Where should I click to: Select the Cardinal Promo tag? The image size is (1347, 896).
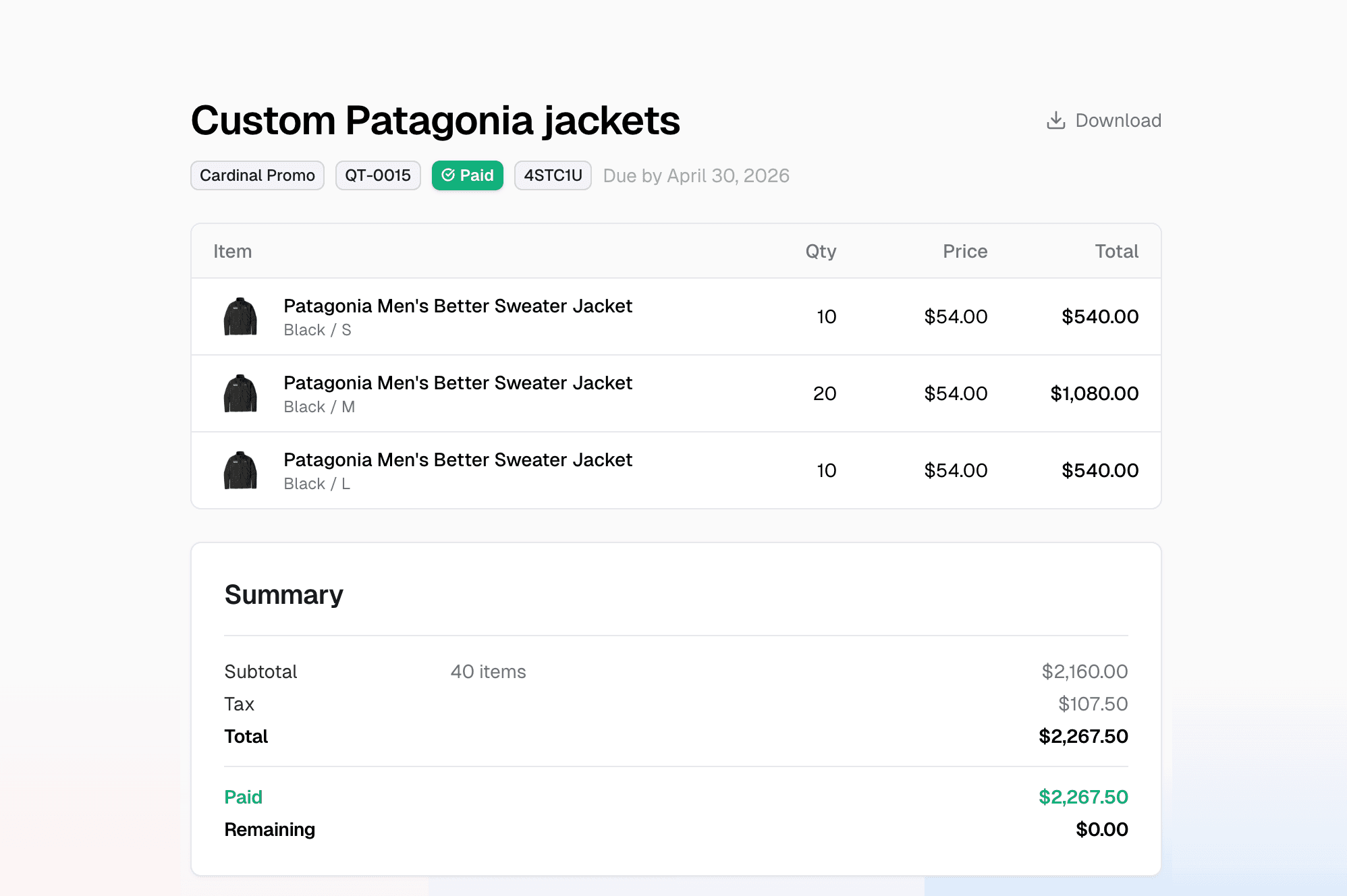point(257,175)
